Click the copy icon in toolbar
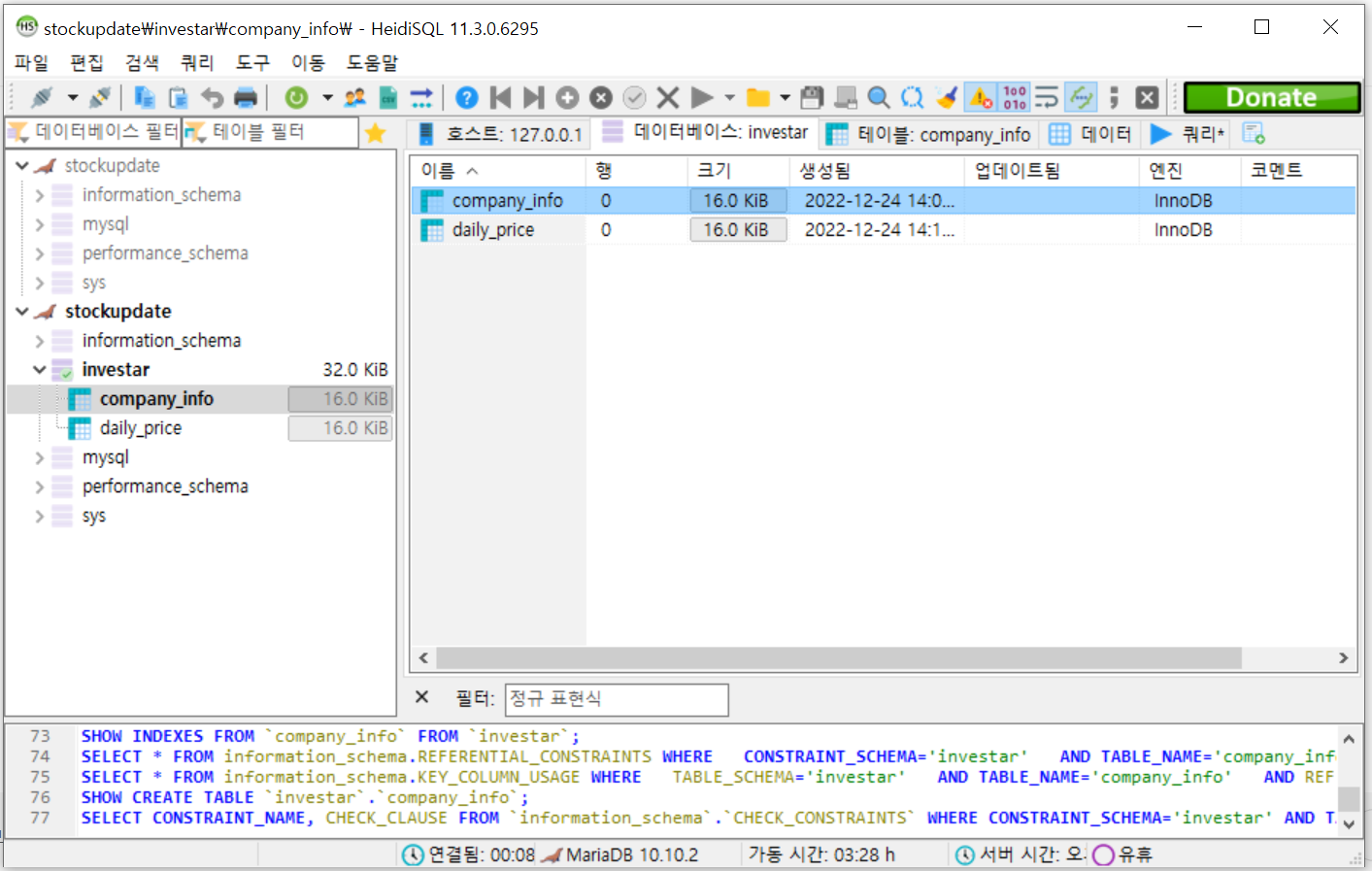Image resolution: width=1372 pixels, height=871 pixels. click(x=145, y=97)
